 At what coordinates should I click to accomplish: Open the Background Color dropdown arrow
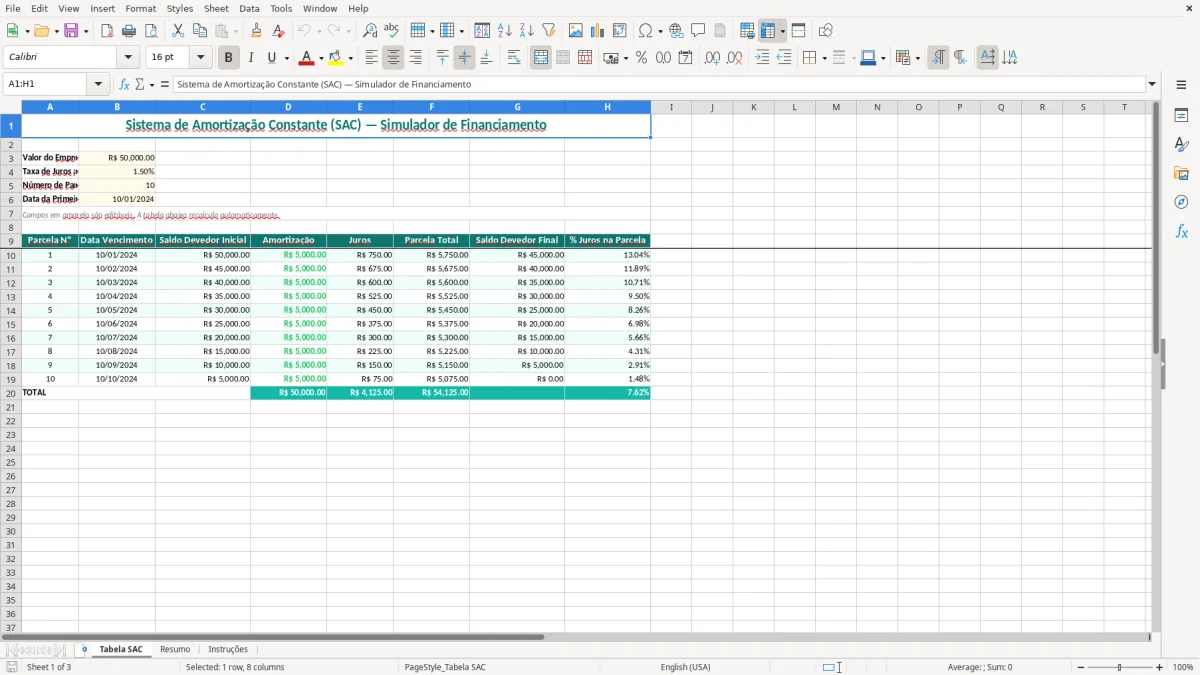(x=351, y=58)
